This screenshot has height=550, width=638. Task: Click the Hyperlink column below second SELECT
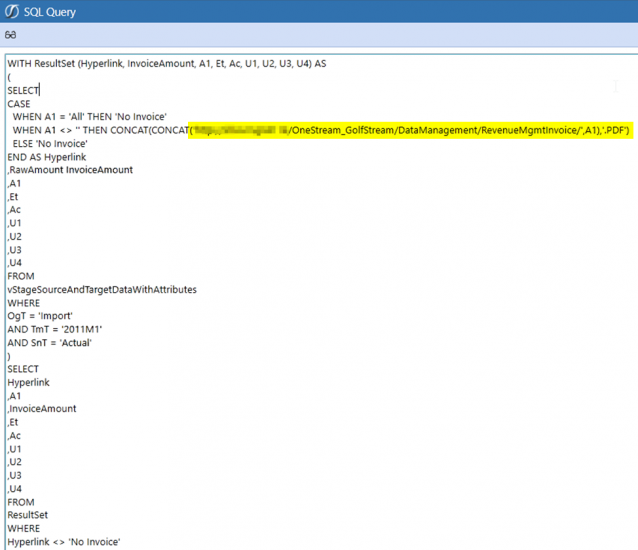click(28, 382)
